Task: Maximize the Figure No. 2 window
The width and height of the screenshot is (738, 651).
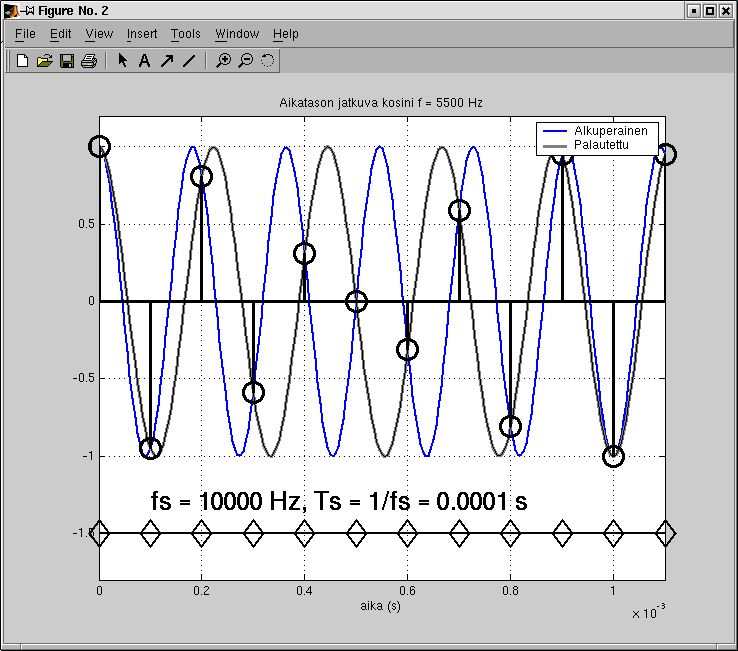Action: click(x=710, y=10)
